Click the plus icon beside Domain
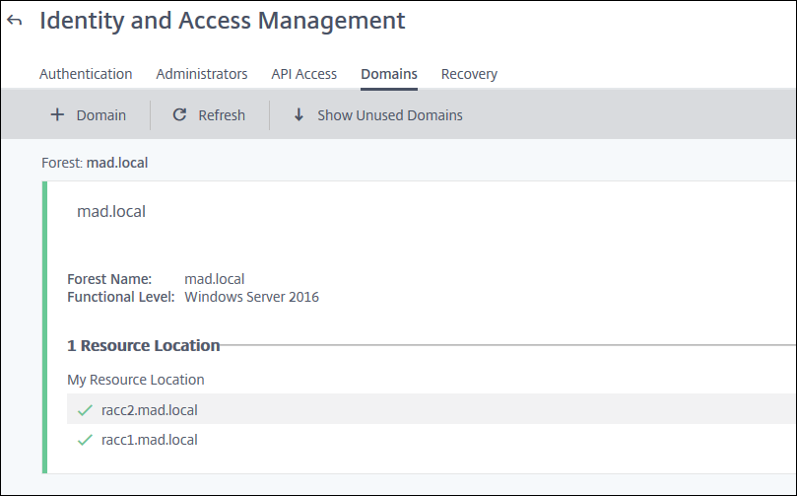 pyautogui.click(x=57, y=115)
